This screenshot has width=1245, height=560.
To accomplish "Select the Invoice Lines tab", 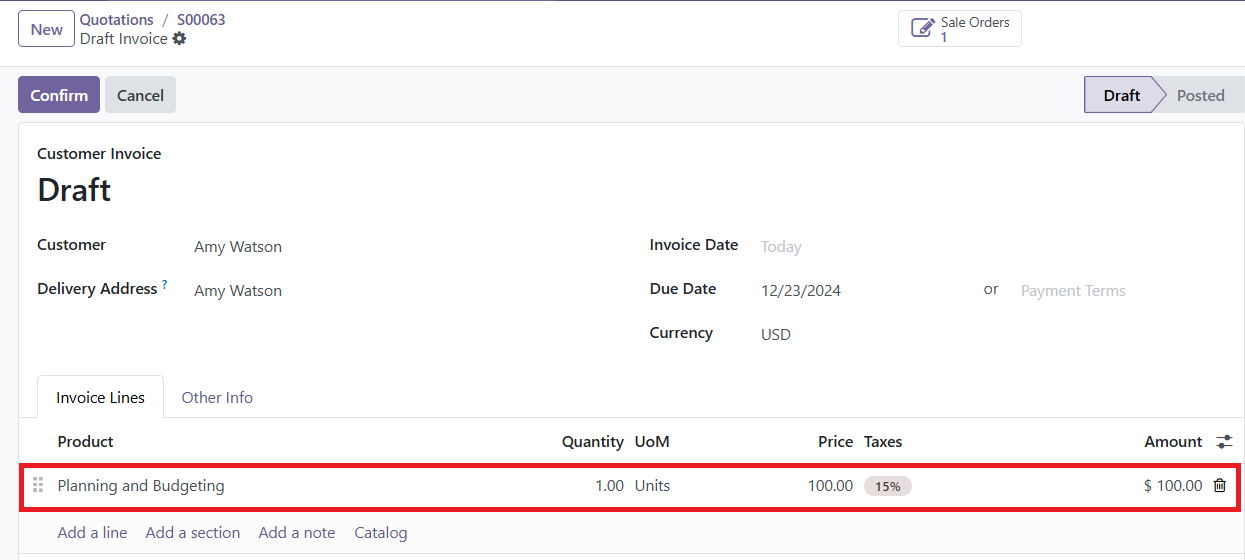I will 100,397.
